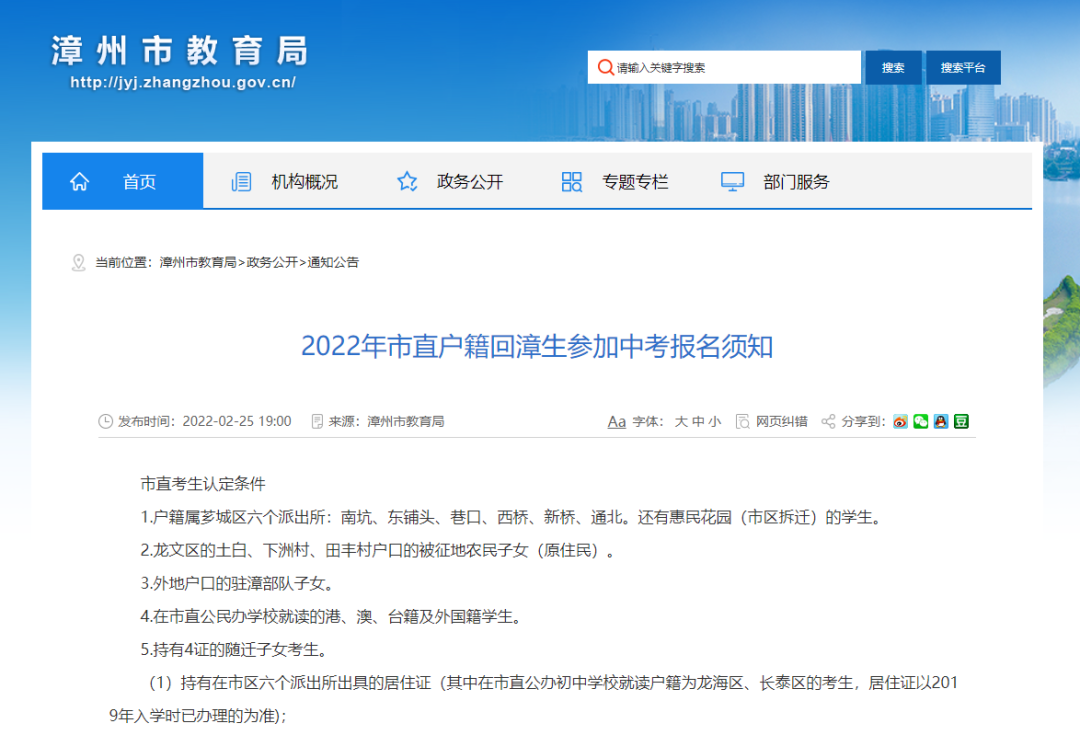Viewport: 1080px width, 735px height.
Task: Open the 机构概况 menu item
Action: (304, 182)
